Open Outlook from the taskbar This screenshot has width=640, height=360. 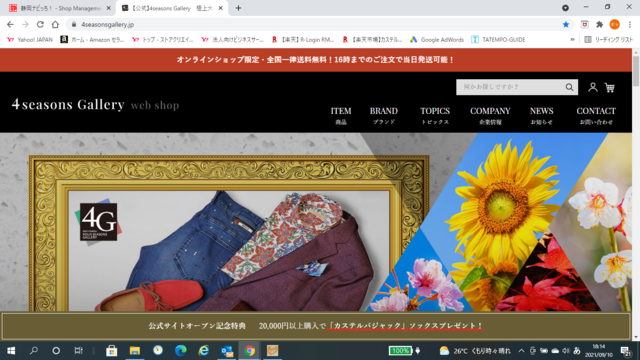(x=227, y=351)
